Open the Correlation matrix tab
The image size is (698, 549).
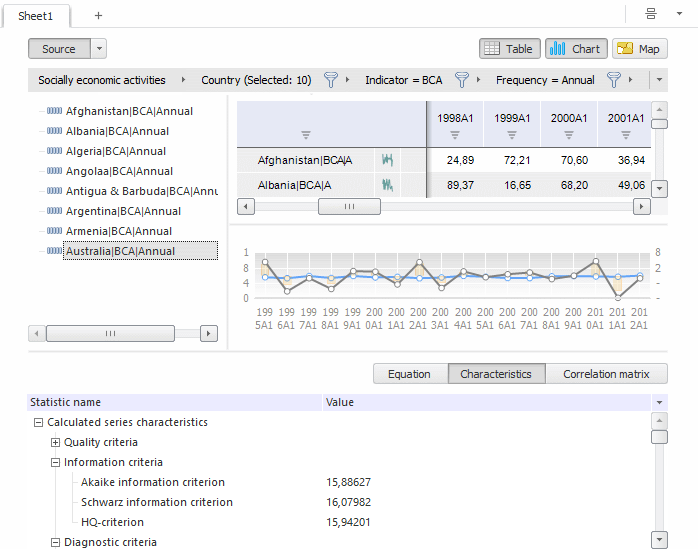point(607,374)
